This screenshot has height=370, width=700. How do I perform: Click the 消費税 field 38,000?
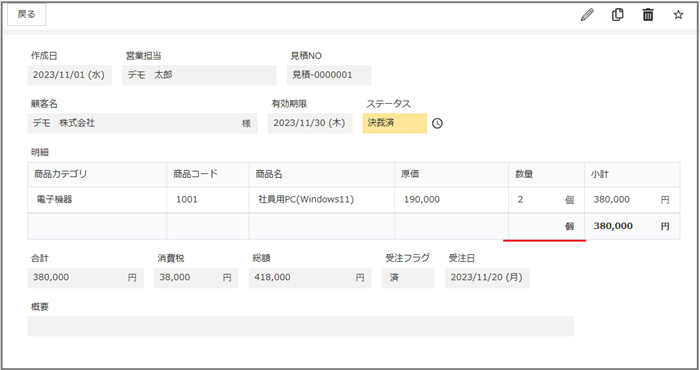tap(196, 278)
